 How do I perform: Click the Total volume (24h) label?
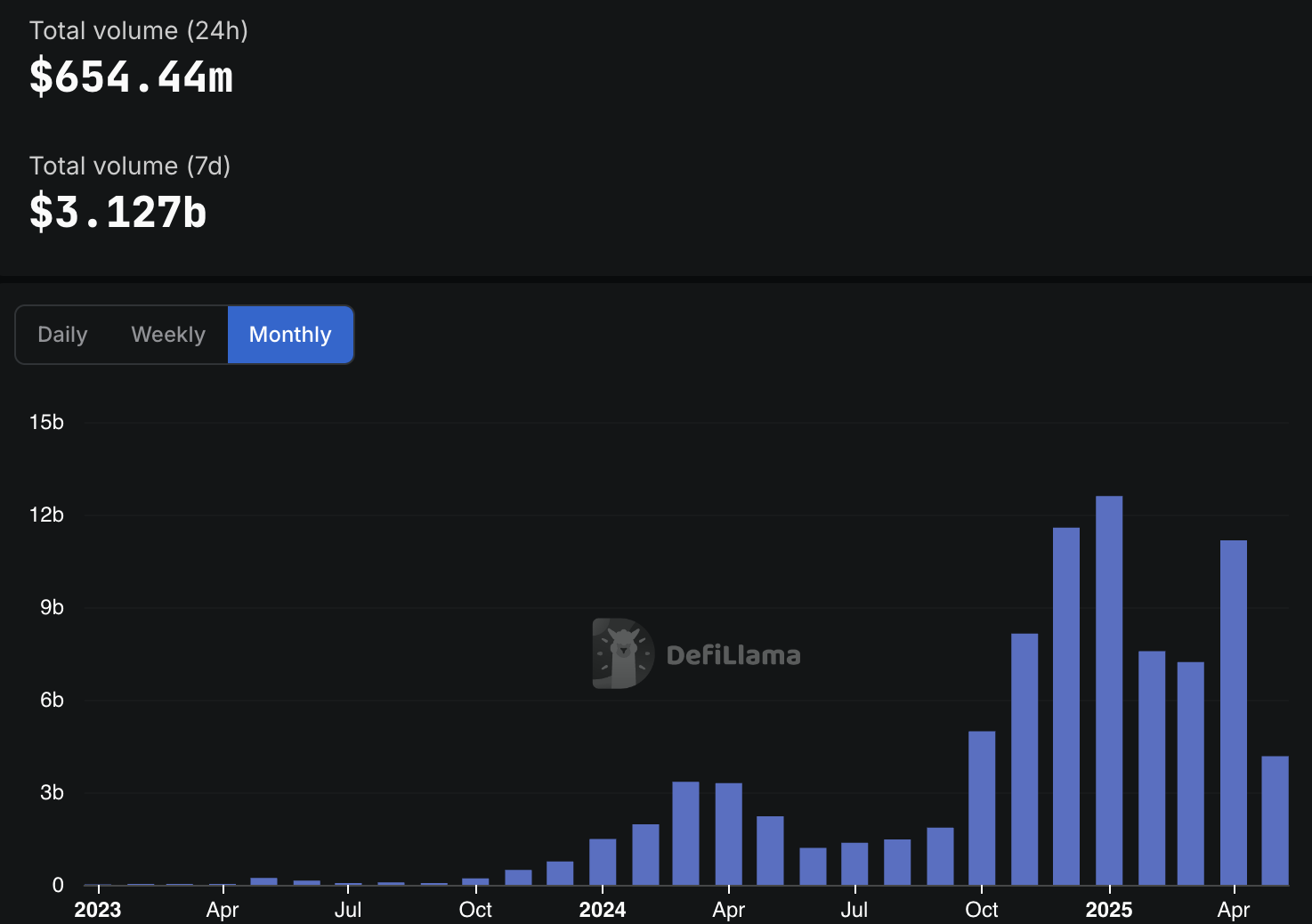click(139, 30)
